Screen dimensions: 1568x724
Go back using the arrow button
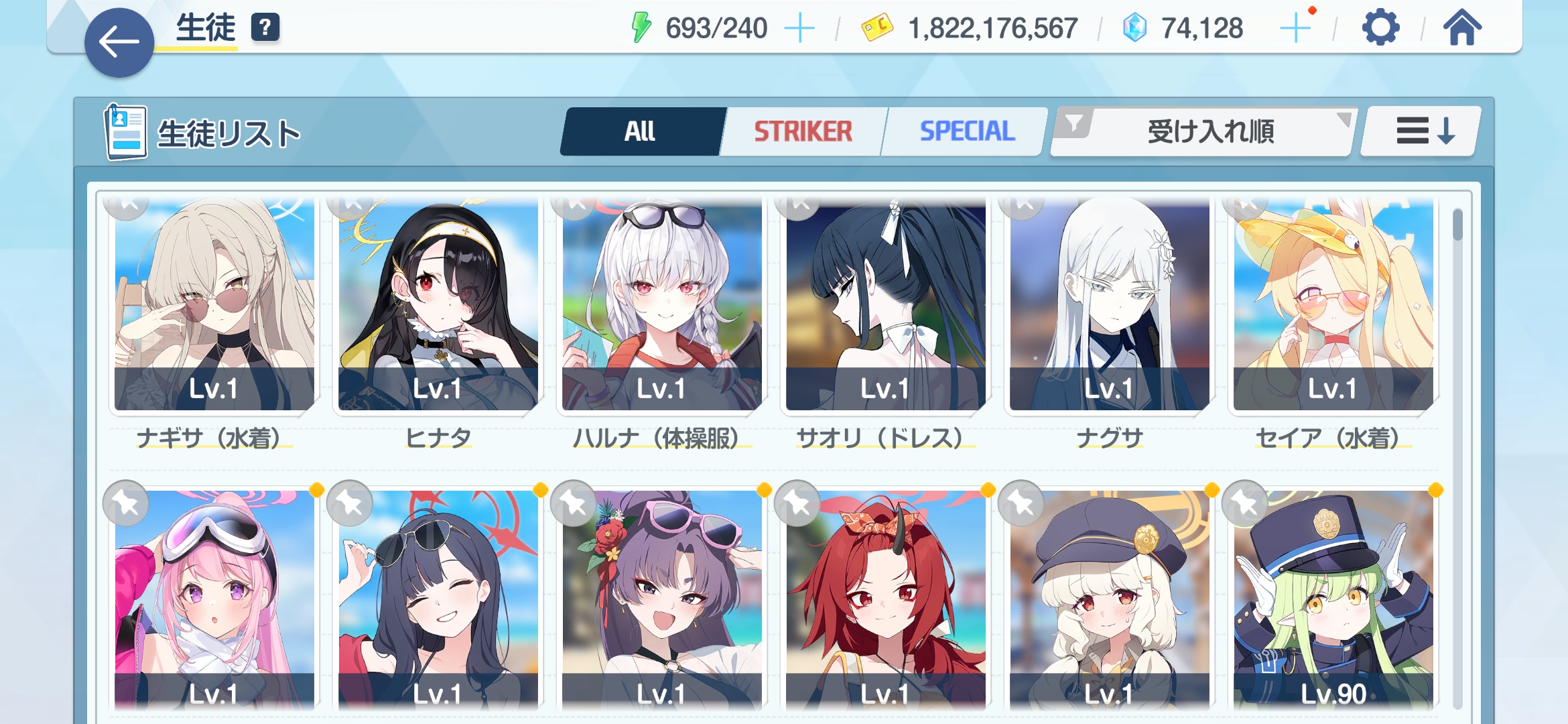(119, 42)
